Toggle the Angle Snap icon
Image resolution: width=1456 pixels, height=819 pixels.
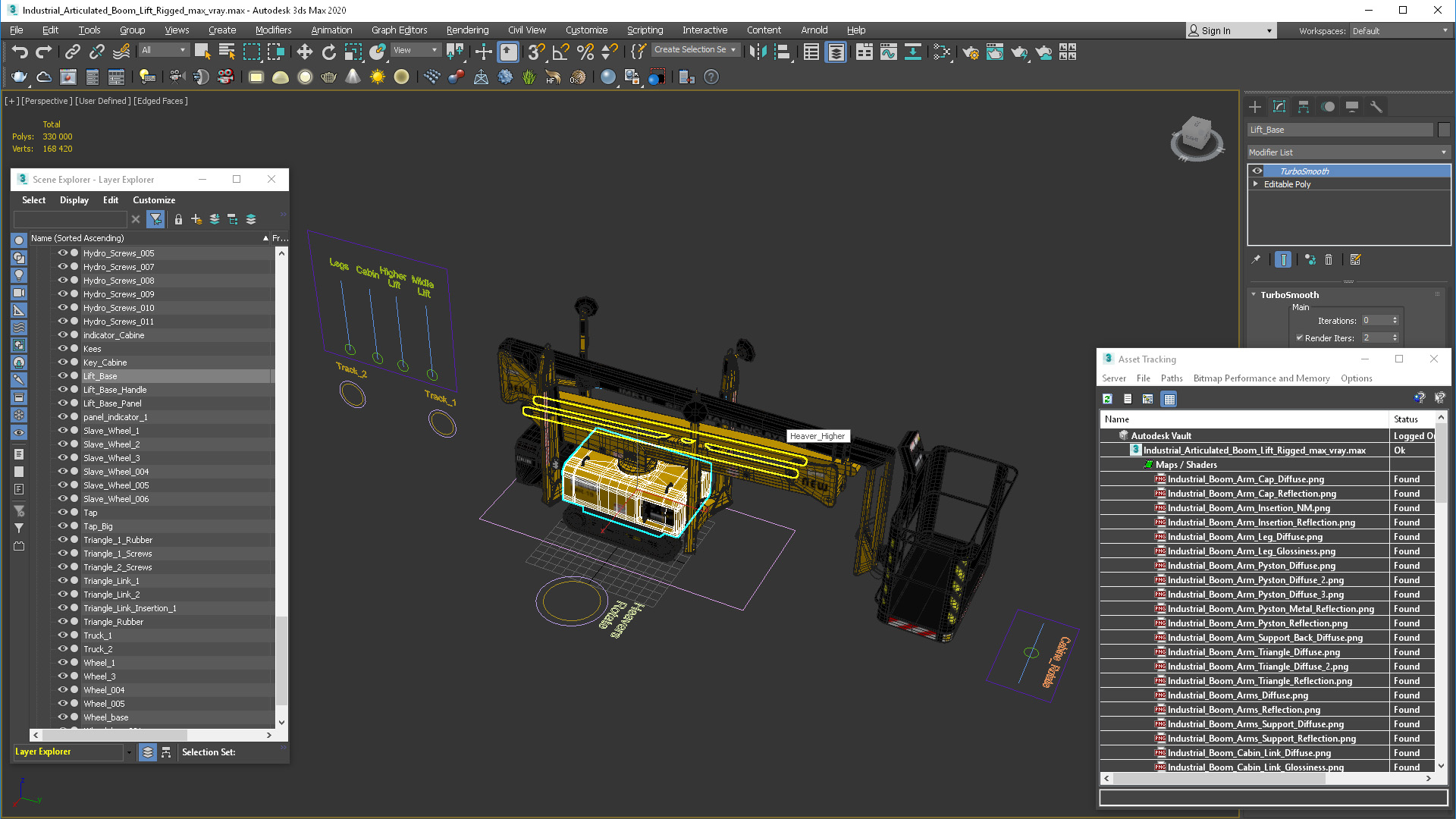560,52
